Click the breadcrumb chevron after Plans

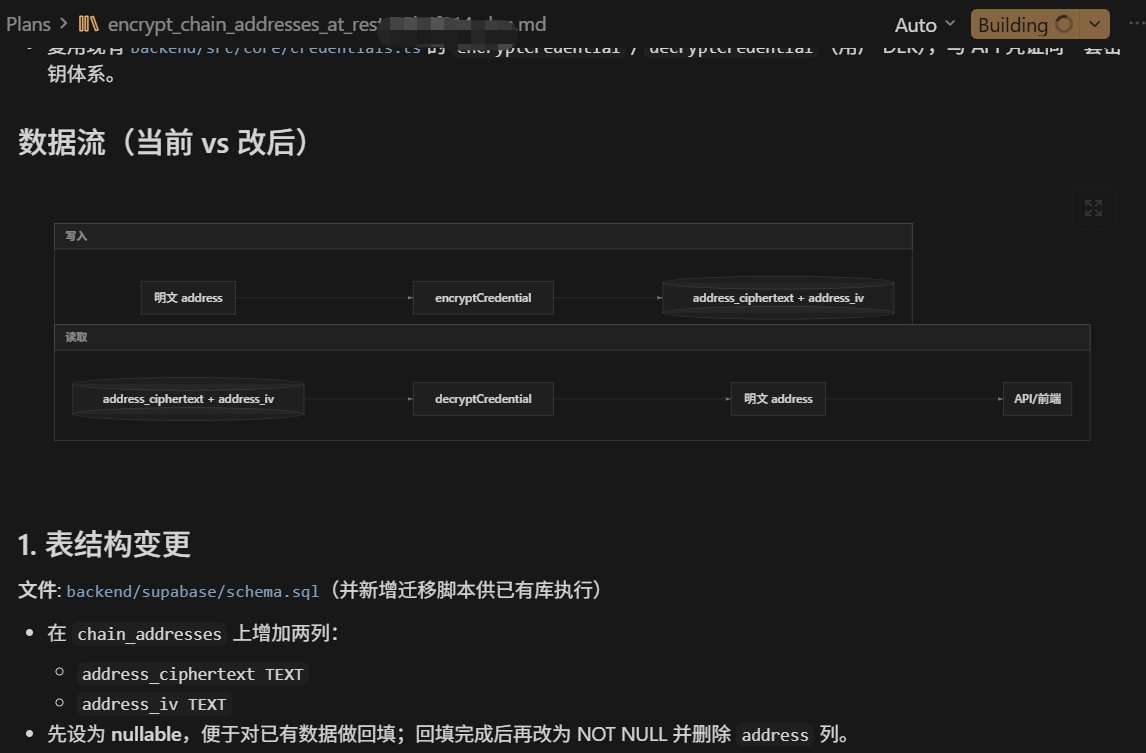point(64,24)
